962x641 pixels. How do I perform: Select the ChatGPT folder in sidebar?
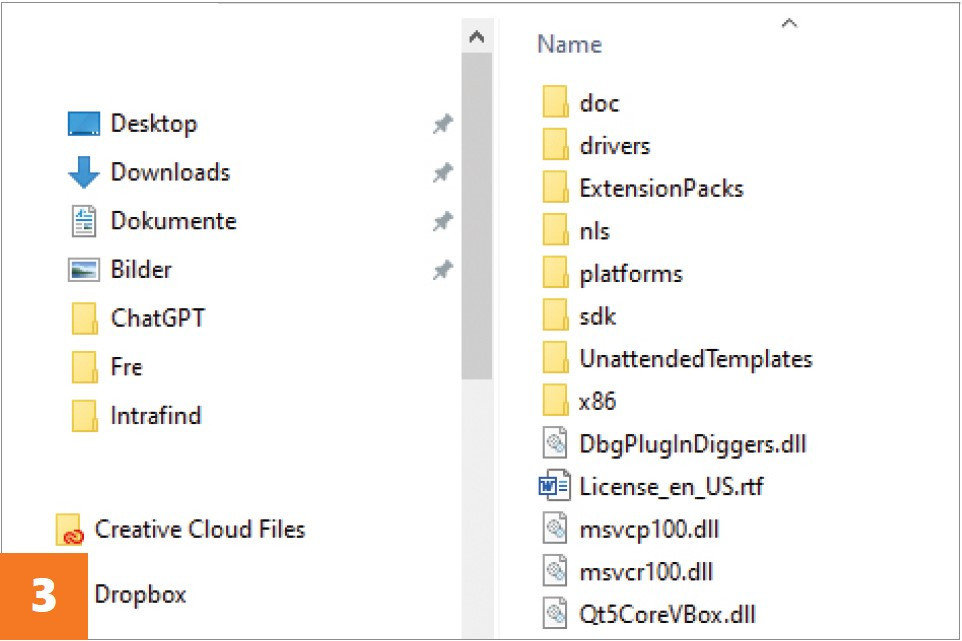[x=138, y=318]
